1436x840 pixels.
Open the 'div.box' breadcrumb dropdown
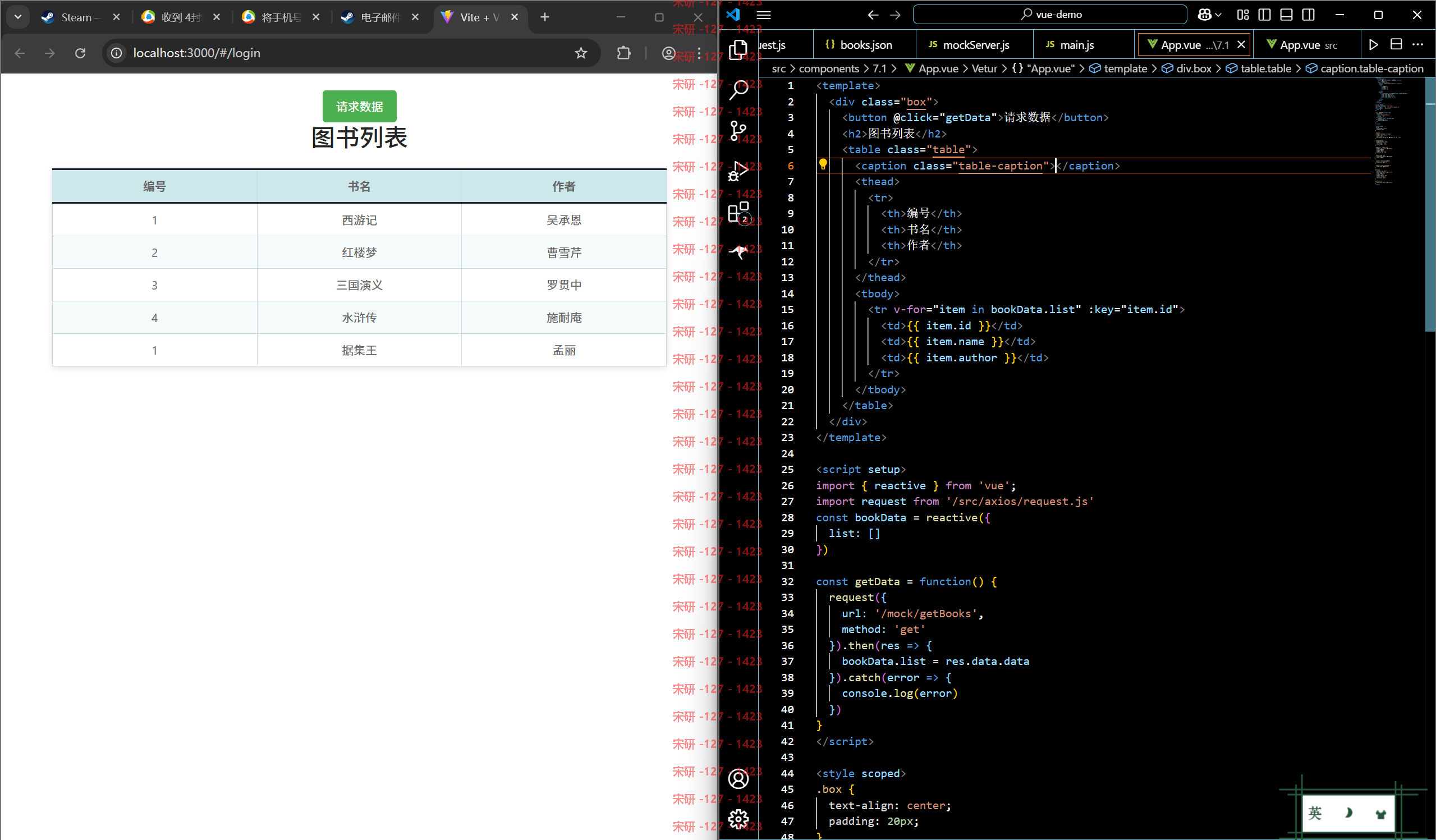[x=1186, y=68]
